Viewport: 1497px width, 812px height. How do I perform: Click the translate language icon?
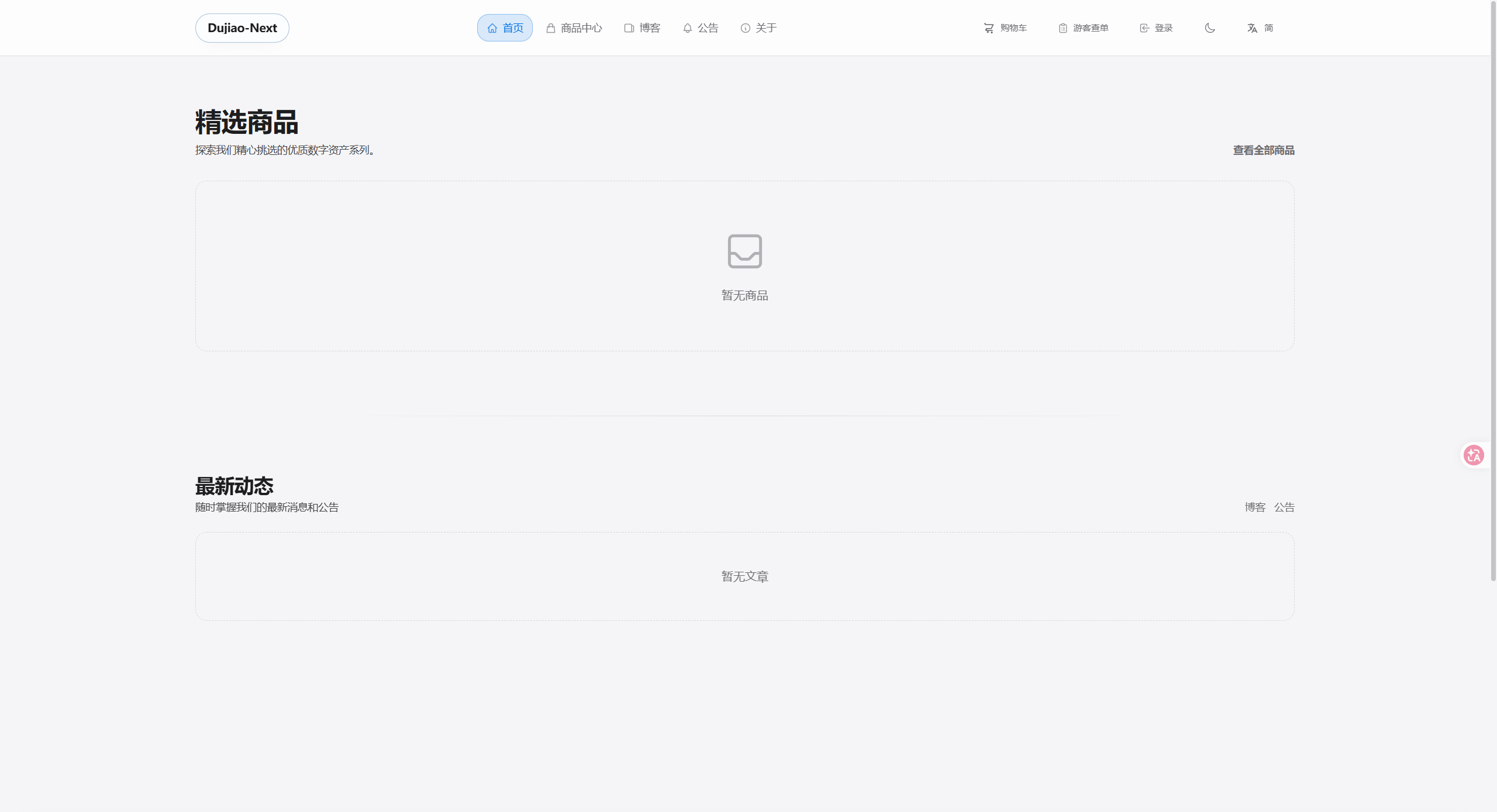click(x=1252, y=28)
